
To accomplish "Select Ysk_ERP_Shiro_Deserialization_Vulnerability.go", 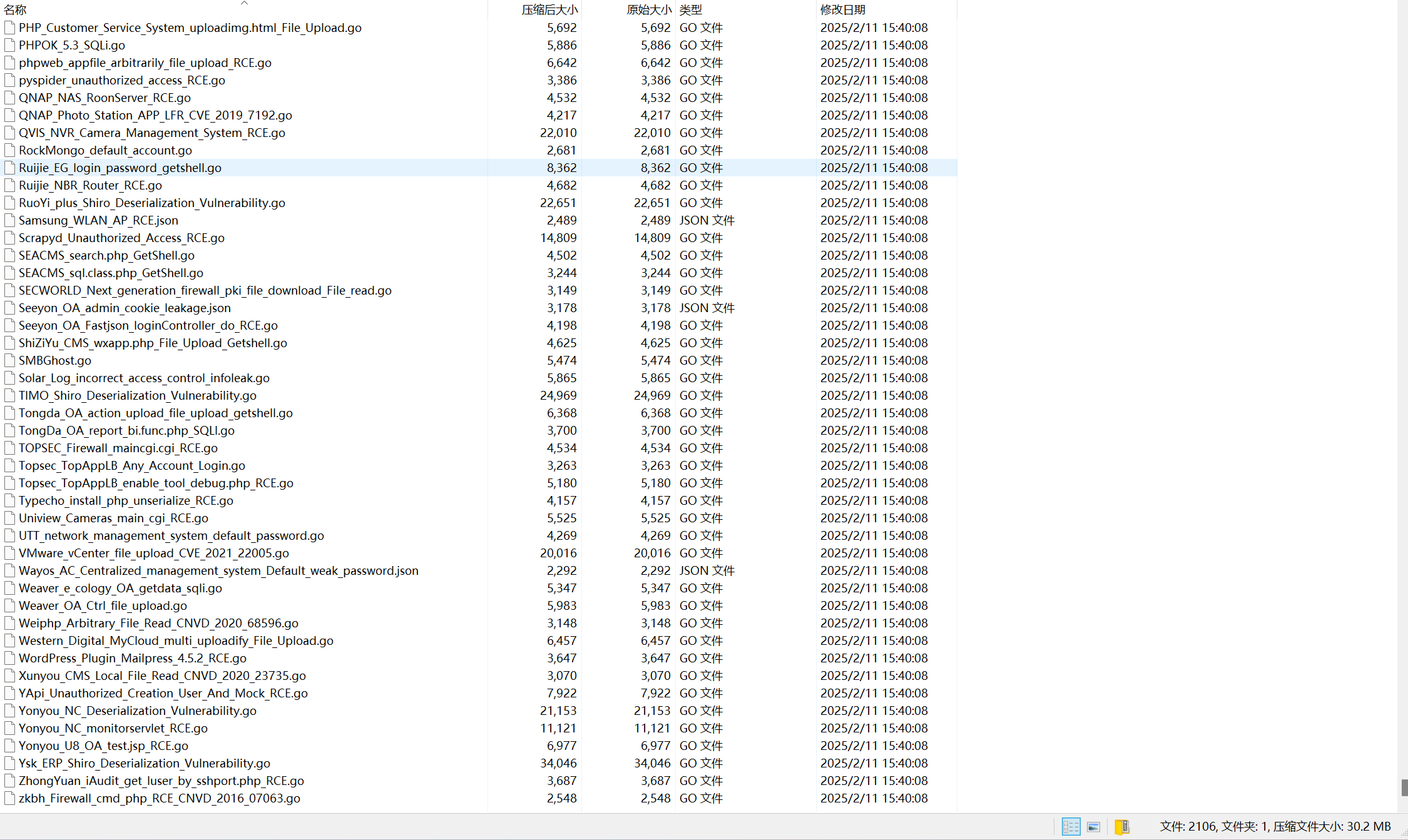I will 145,763.
